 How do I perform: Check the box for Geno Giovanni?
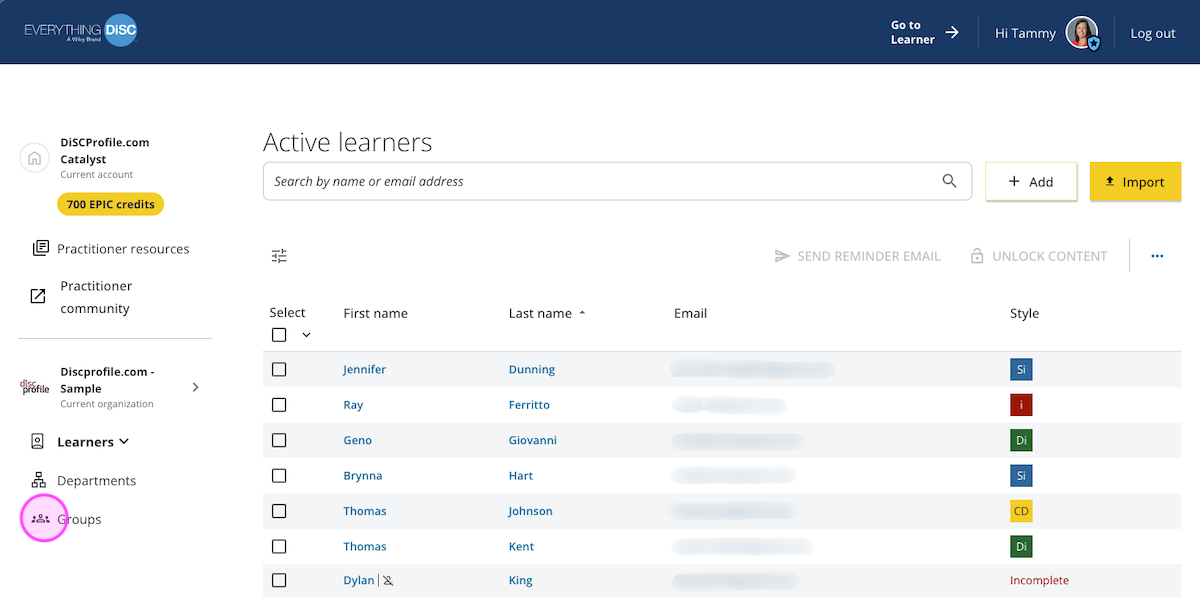pos(279,440)
